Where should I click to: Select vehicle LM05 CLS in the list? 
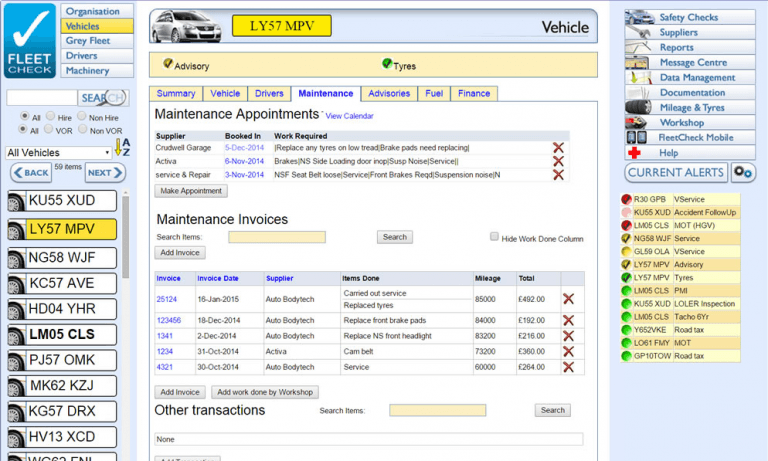(x=62, y=335)
